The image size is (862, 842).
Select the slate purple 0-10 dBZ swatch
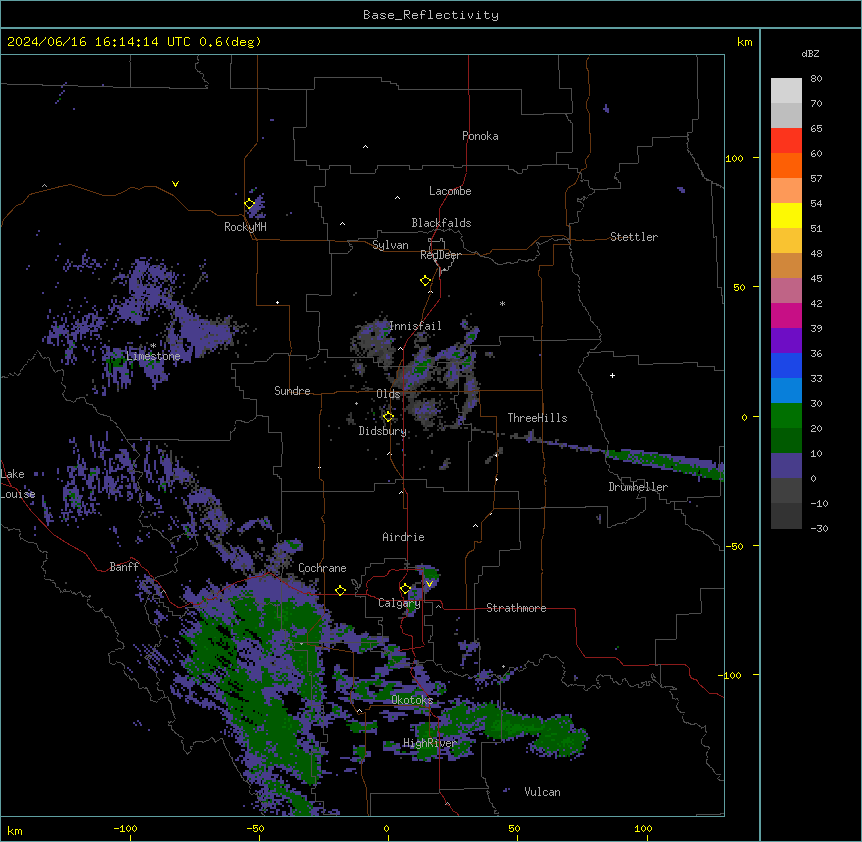click(786, 466)
